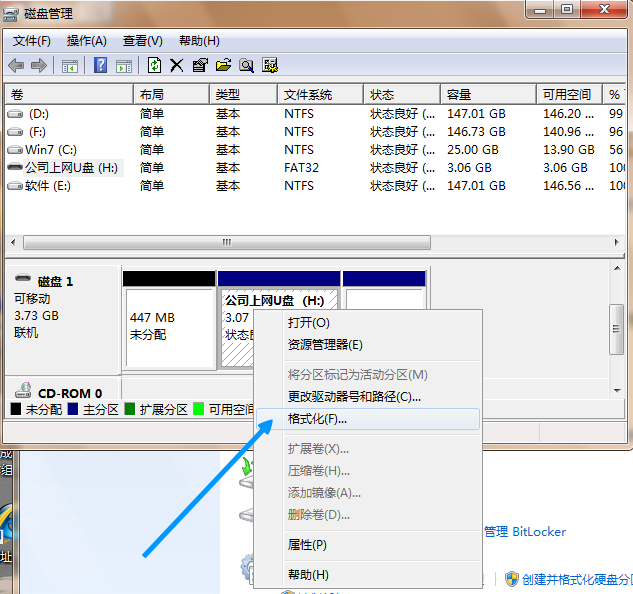Open the 查看(V) menu

pyautogui.click(x=143, y=41)
